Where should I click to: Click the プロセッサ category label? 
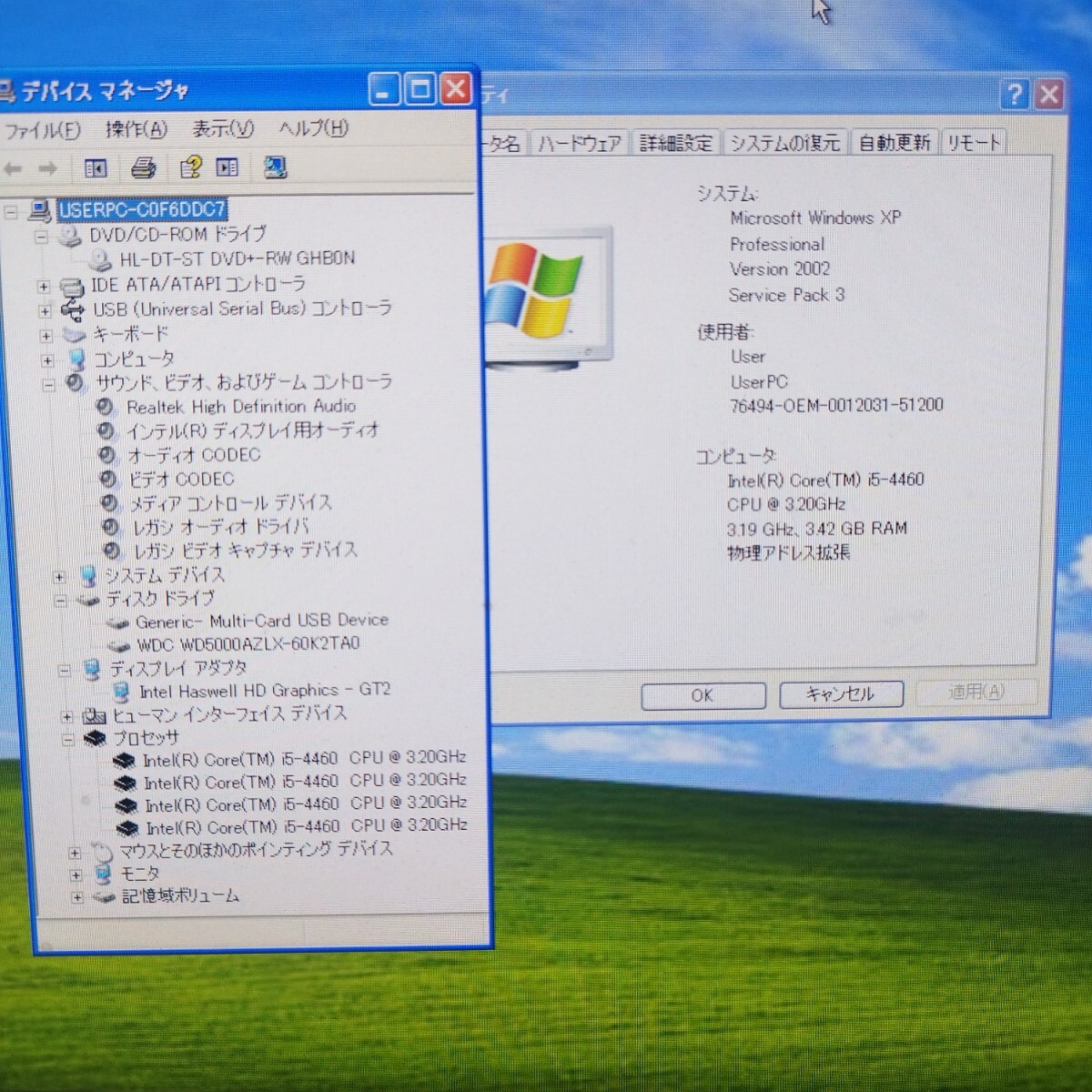coord(146,738)
